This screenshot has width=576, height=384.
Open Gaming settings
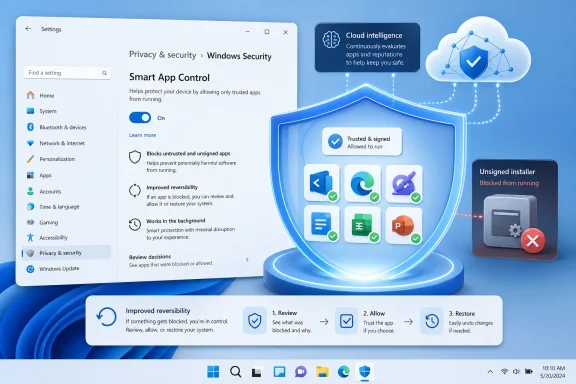coord(66,222)
